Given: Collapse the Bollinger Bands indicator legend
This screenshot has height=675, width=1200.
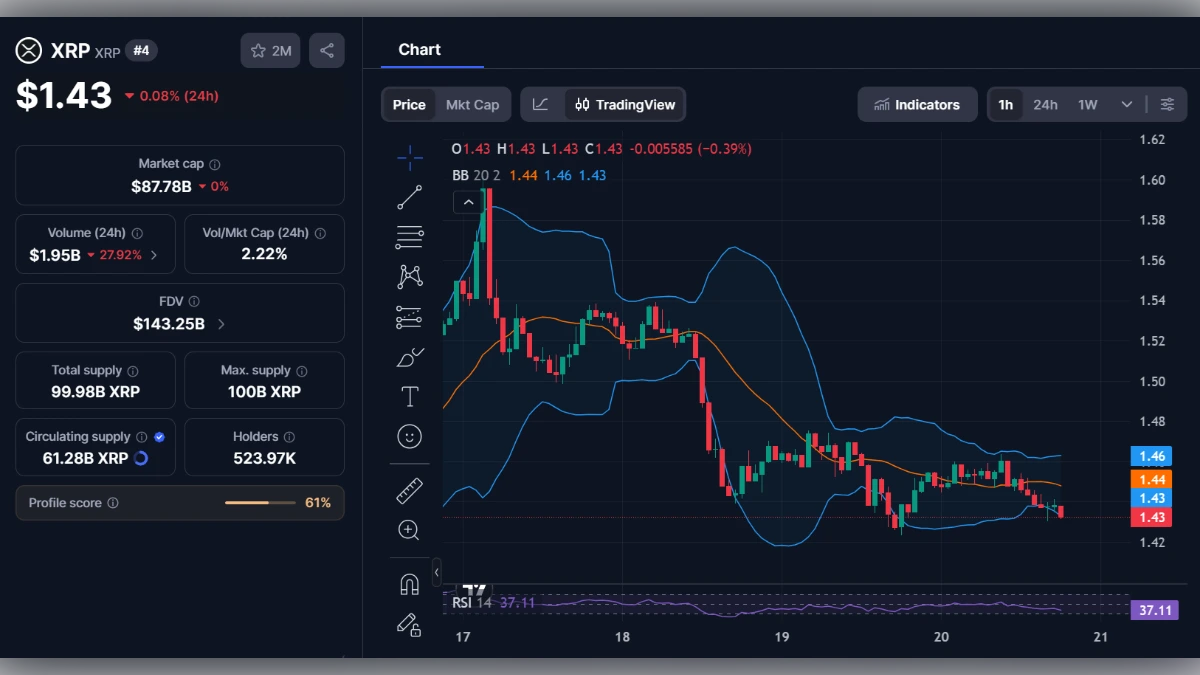Looking at the screenshot, I should (x=469, y=201).
